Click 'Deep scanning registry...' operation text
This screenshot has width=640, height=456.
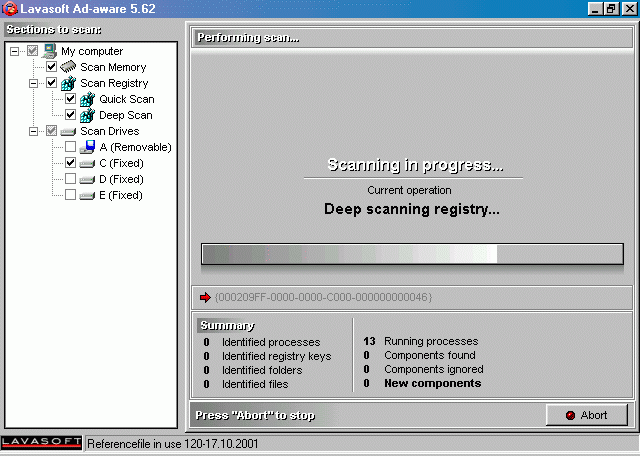(412, 209)
